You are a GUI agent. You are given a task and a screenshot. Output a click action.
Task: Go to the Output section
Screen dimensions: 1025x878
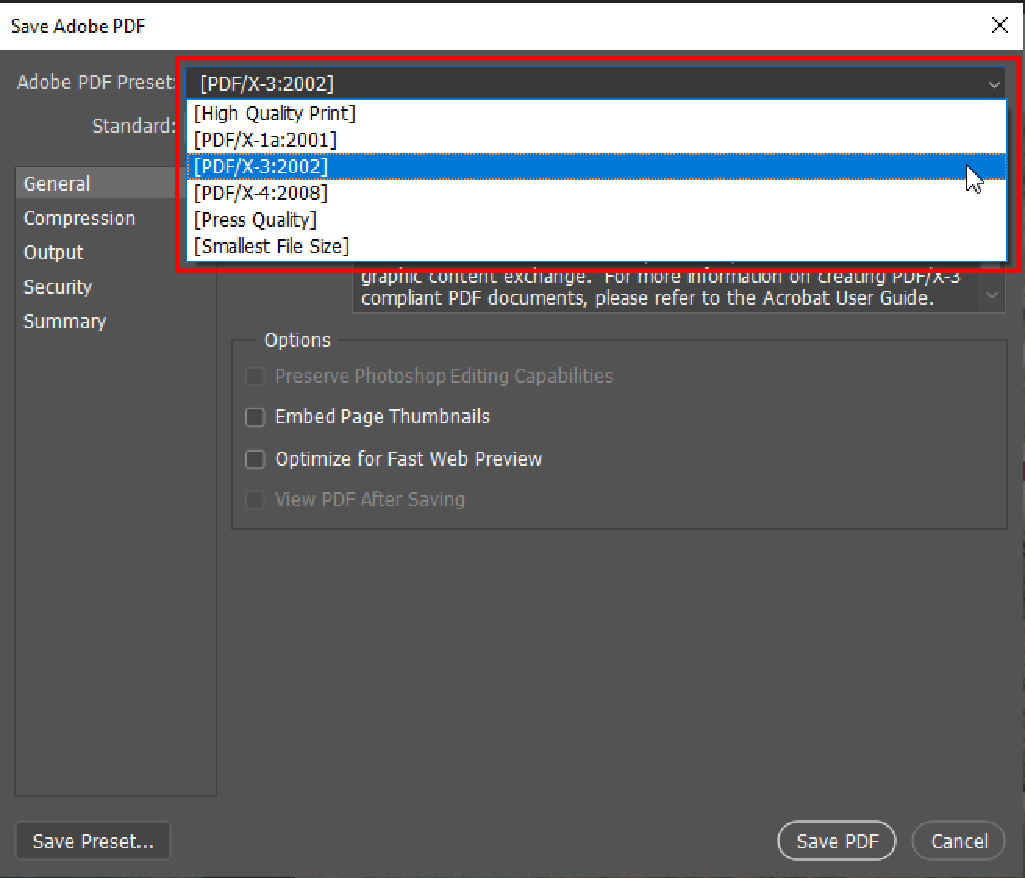tap(53, 253)
